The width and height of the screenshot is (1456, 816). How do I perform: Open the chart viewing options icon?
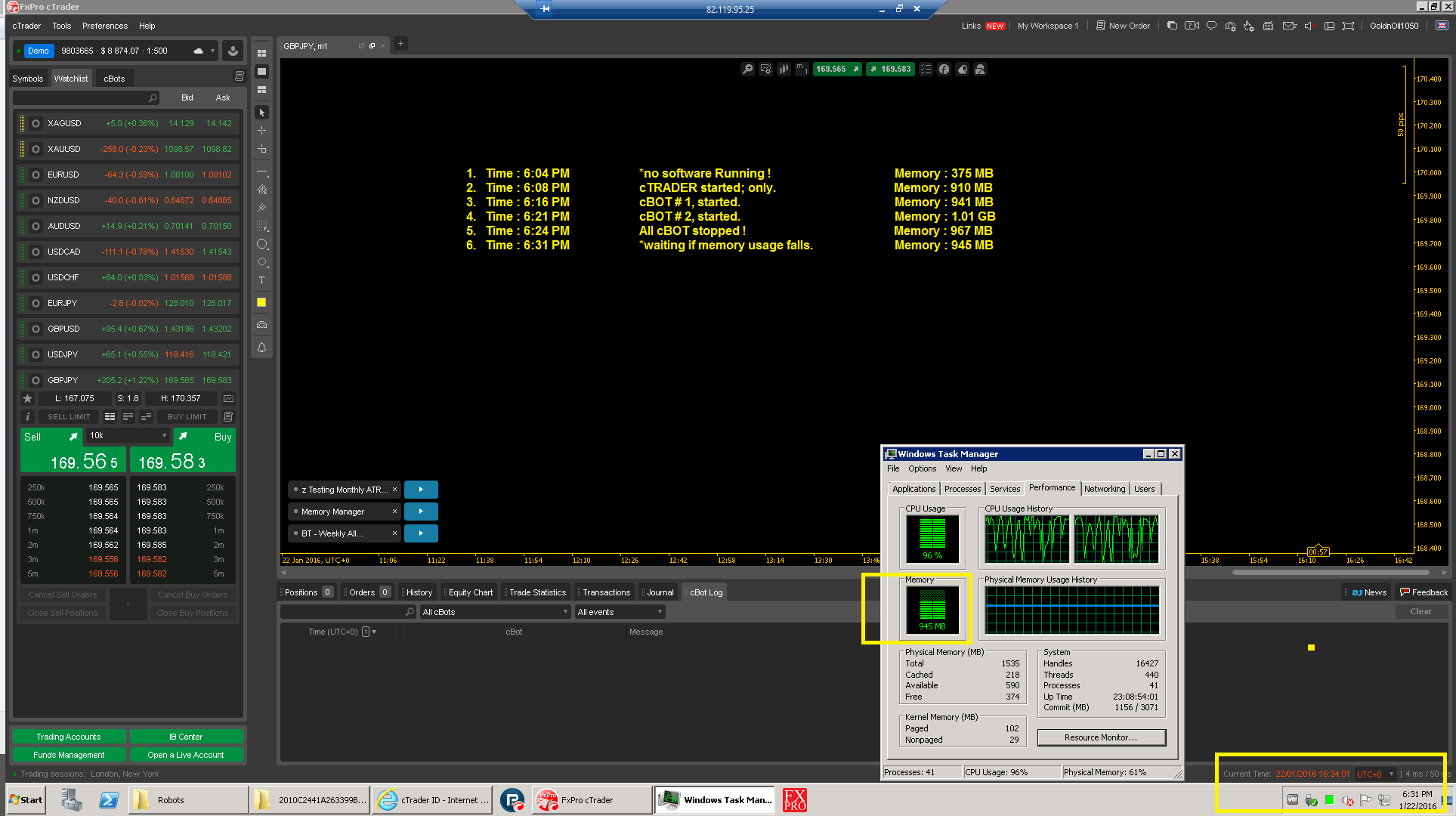(x=926, y=70)
